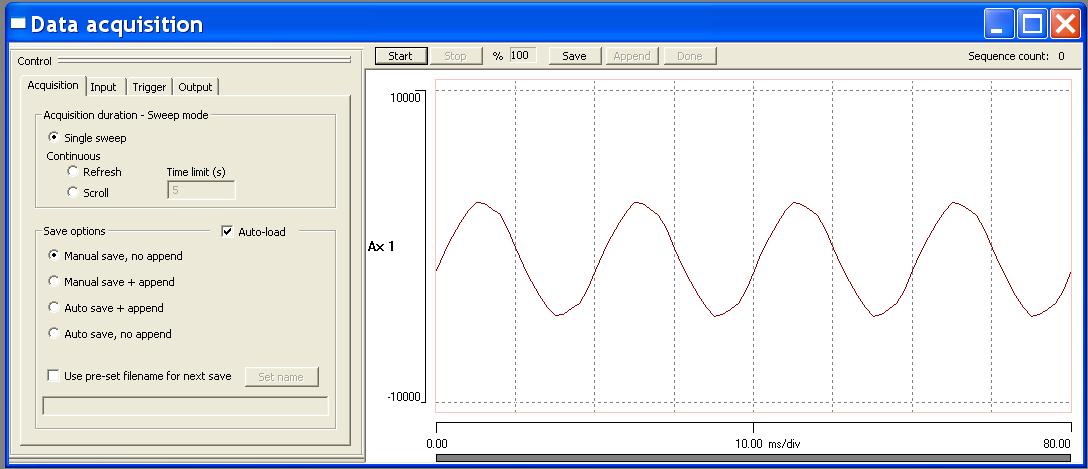Image resolution: width=1088 pixels, height=469 pixels.
Task: Open the Trigger tab
Action: point(149,87)
